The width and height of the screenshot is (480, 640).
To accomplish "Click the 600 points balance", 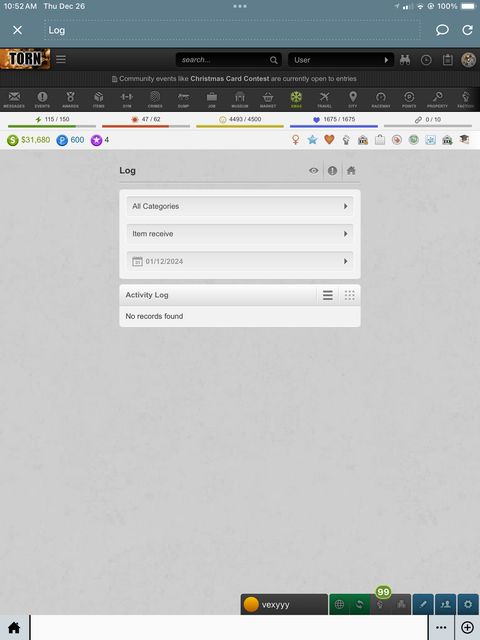I will tap(77, 140).
